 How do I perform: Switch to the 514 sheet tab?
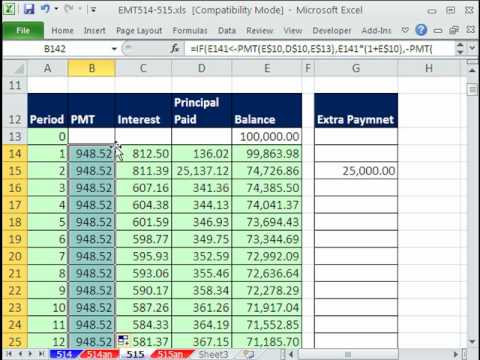pyautogui.click(x=64, y=354)
